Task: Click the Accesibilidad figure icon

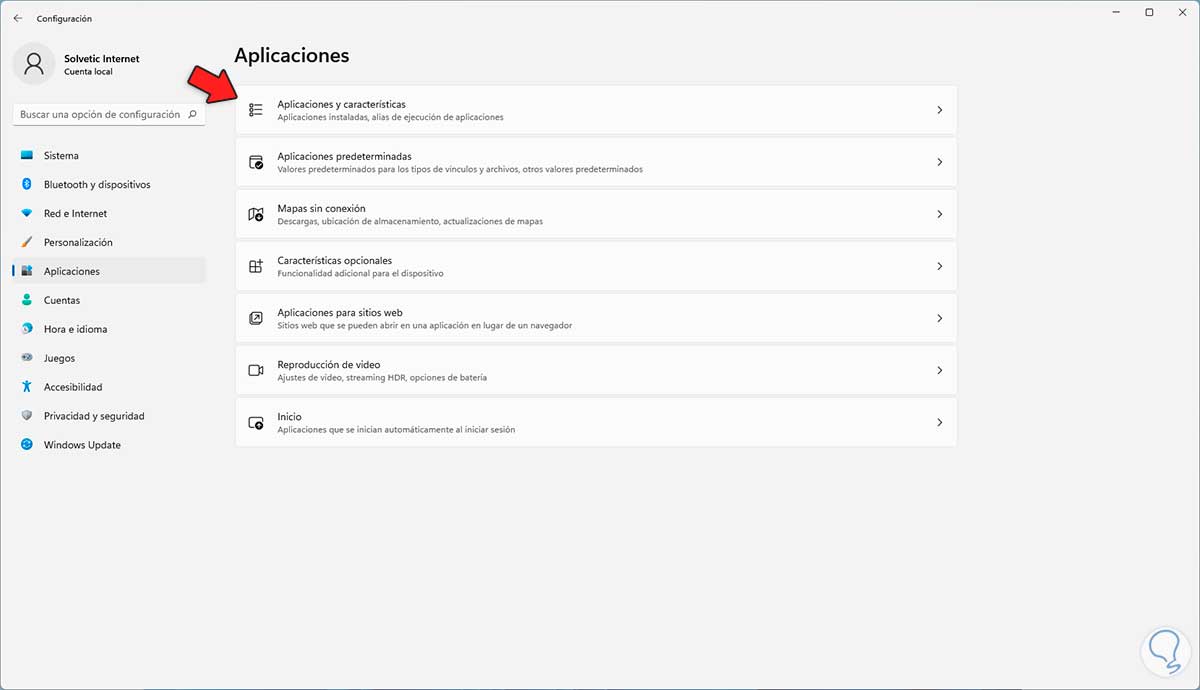Action: click(x=27, y=387)
